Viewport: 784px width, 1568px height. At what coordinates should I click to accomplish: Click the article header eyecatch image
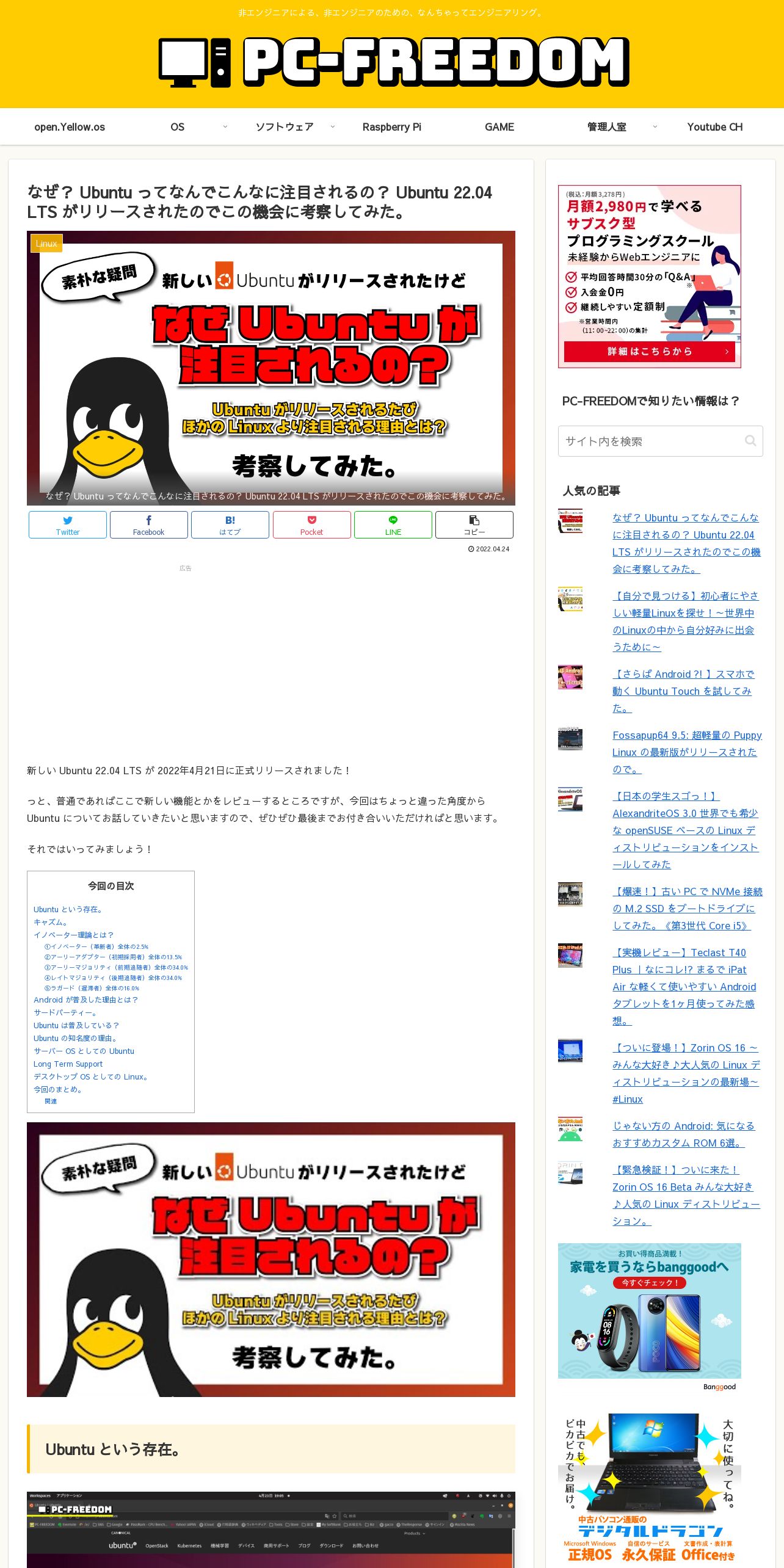(271, 368)
